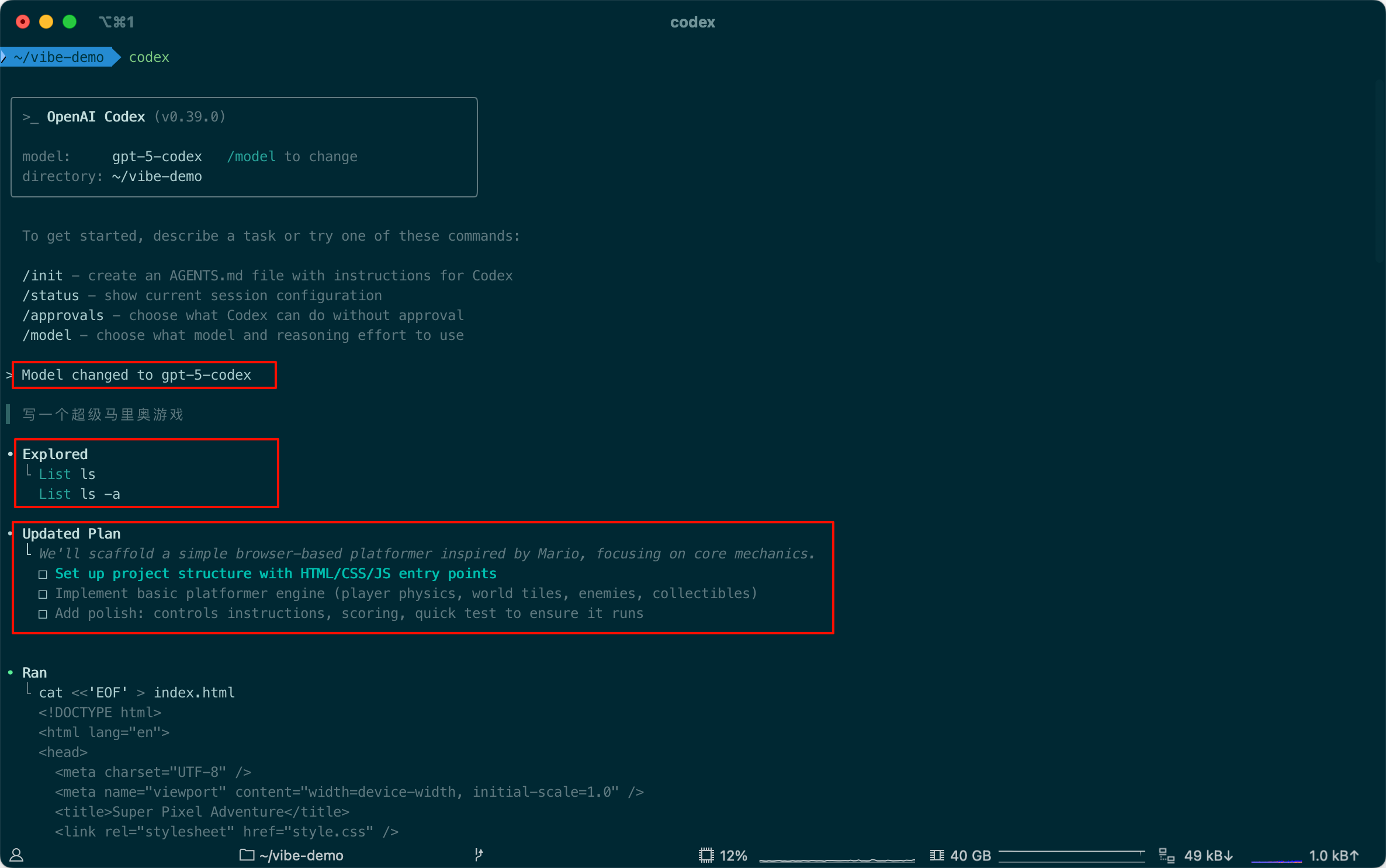Check the 'Implement basic platformer engine' plan checkbox
The height and width of the screenshot is (868, 1386).
click(43, 595)
